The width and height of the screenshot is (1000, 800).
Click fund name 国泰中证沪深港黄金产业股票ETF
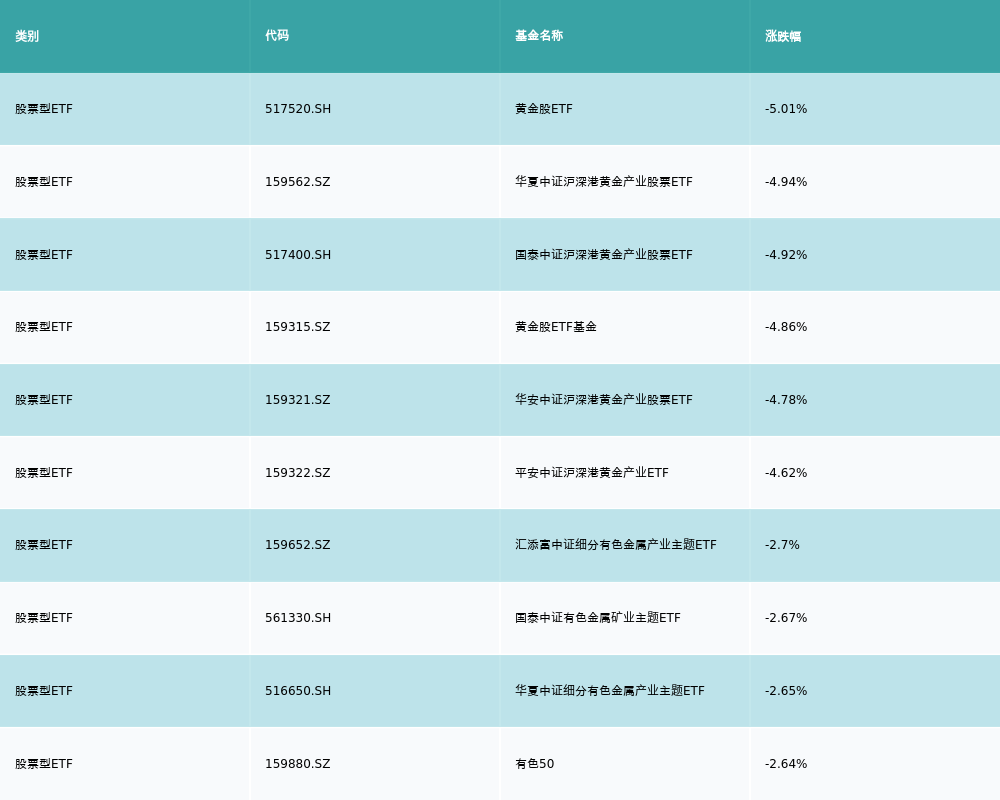[x=604, y=255]
